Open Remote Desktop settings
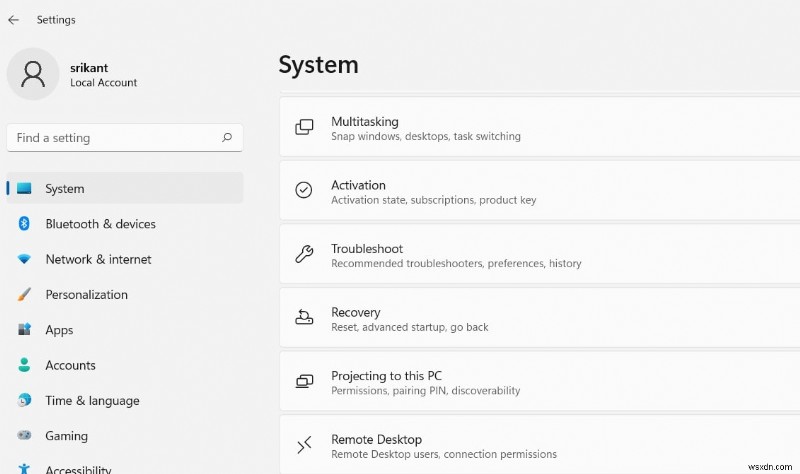Image resolution: width=800 pixels, height=474 pixels. [540, 446]
